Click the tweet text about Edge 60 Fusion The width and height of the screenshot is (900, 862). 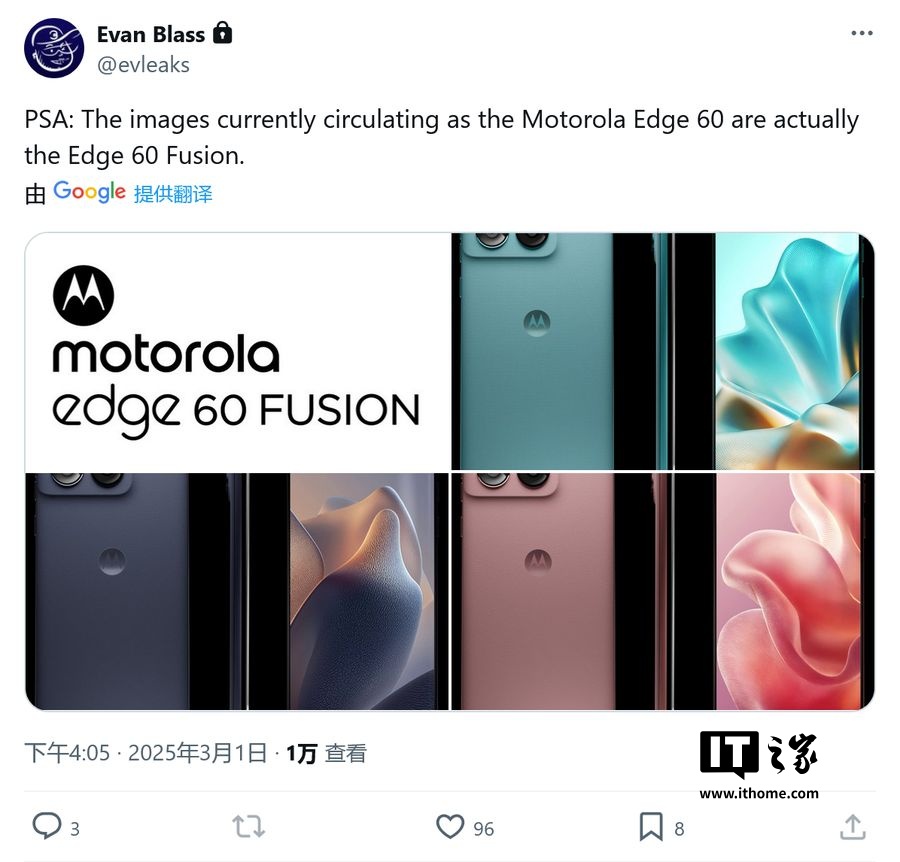tap(441, 138)
